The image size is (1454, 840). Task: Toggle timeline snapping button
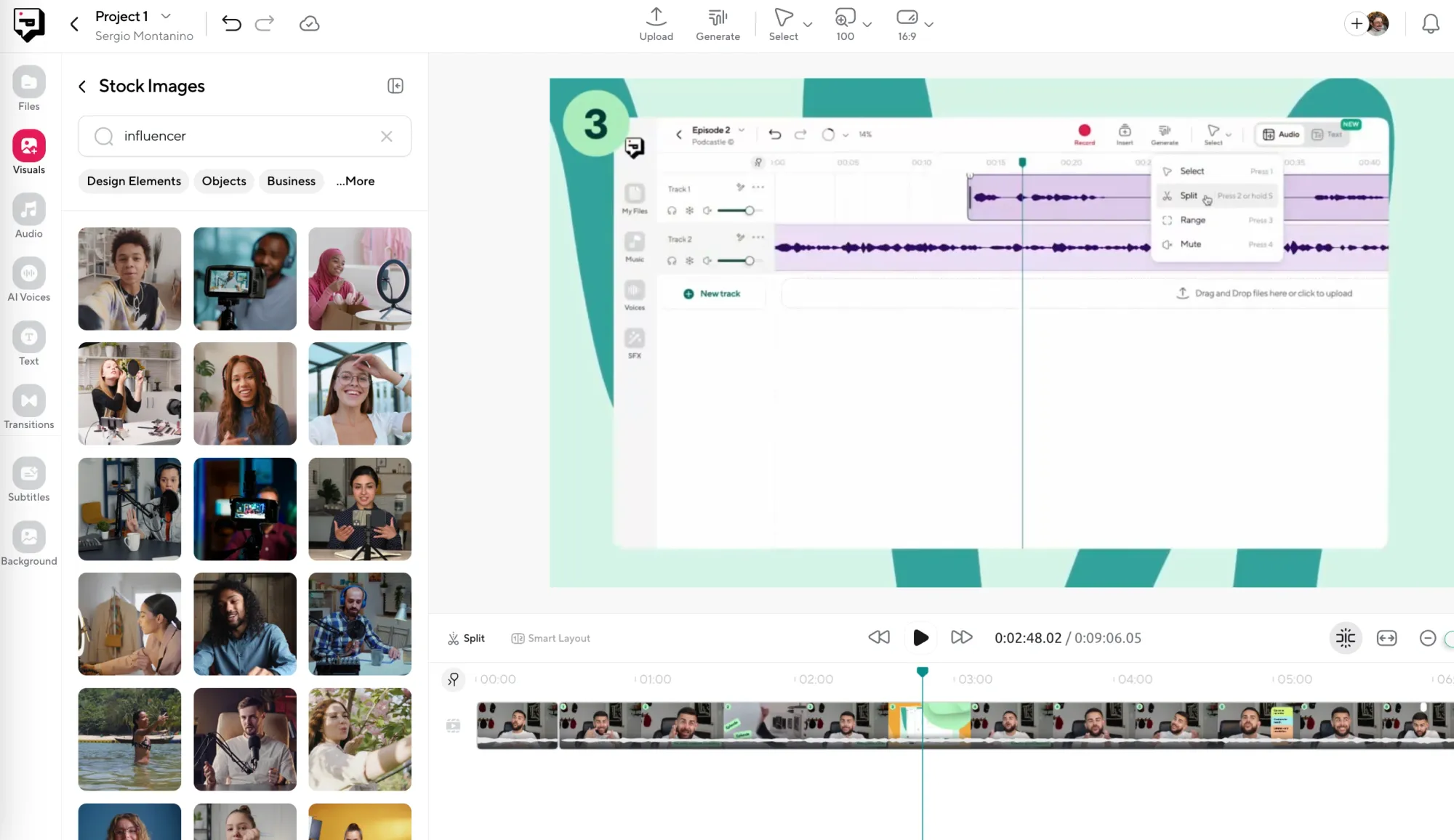pos(1345,638)
